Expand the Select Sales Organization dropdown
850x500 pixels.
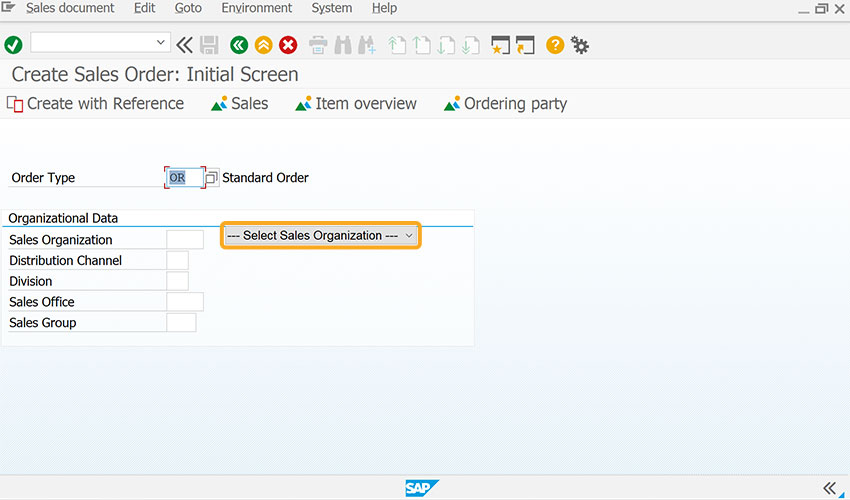tap(320, 235)
